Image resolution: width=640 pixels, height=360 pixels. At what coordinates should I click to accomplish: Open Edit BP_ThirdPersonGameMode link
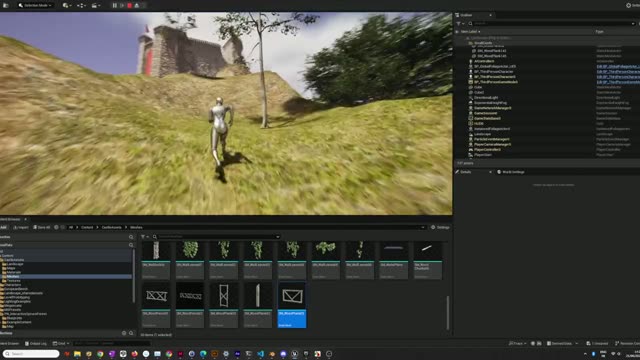pyautogui.click(x=618, y=82)
